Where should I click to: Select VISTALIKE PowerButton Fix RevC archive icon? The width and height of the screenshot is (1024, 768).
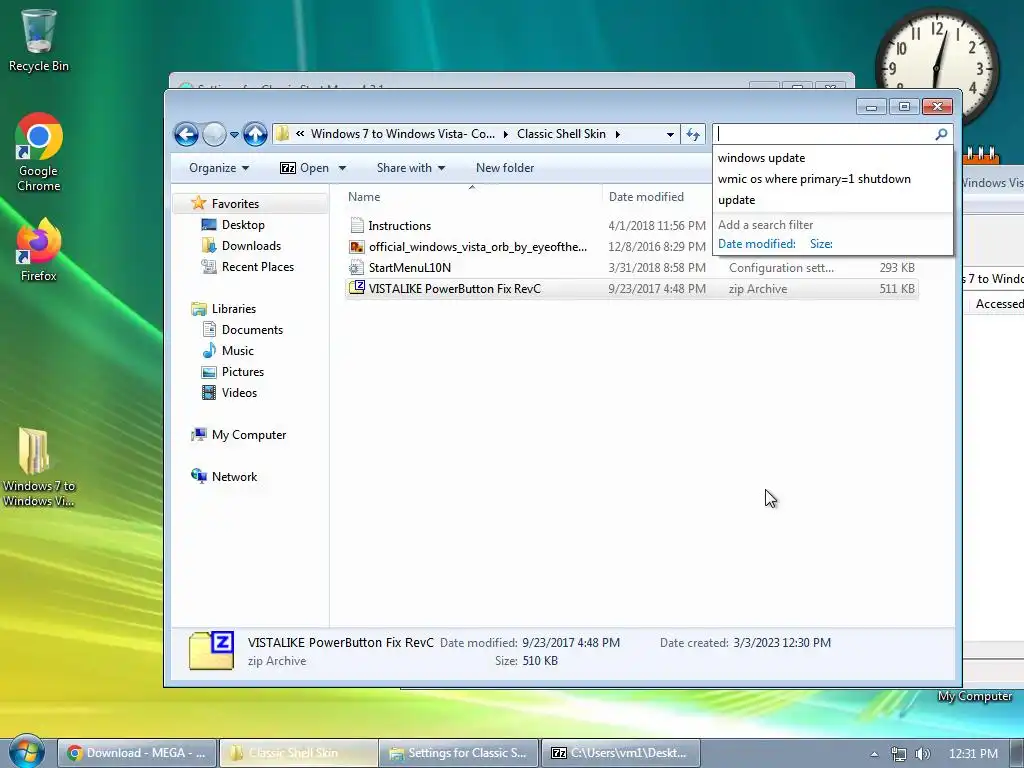click(357, 288)
